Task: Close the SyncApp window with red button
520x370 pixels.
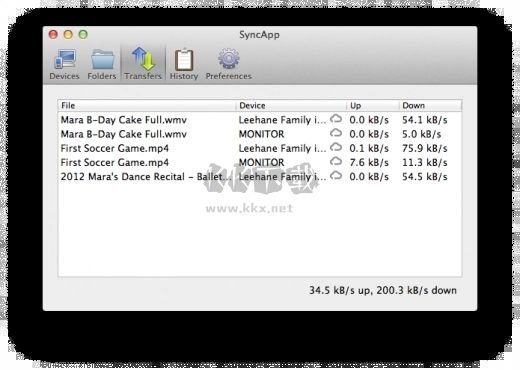Action: click(x=53, y=34)
